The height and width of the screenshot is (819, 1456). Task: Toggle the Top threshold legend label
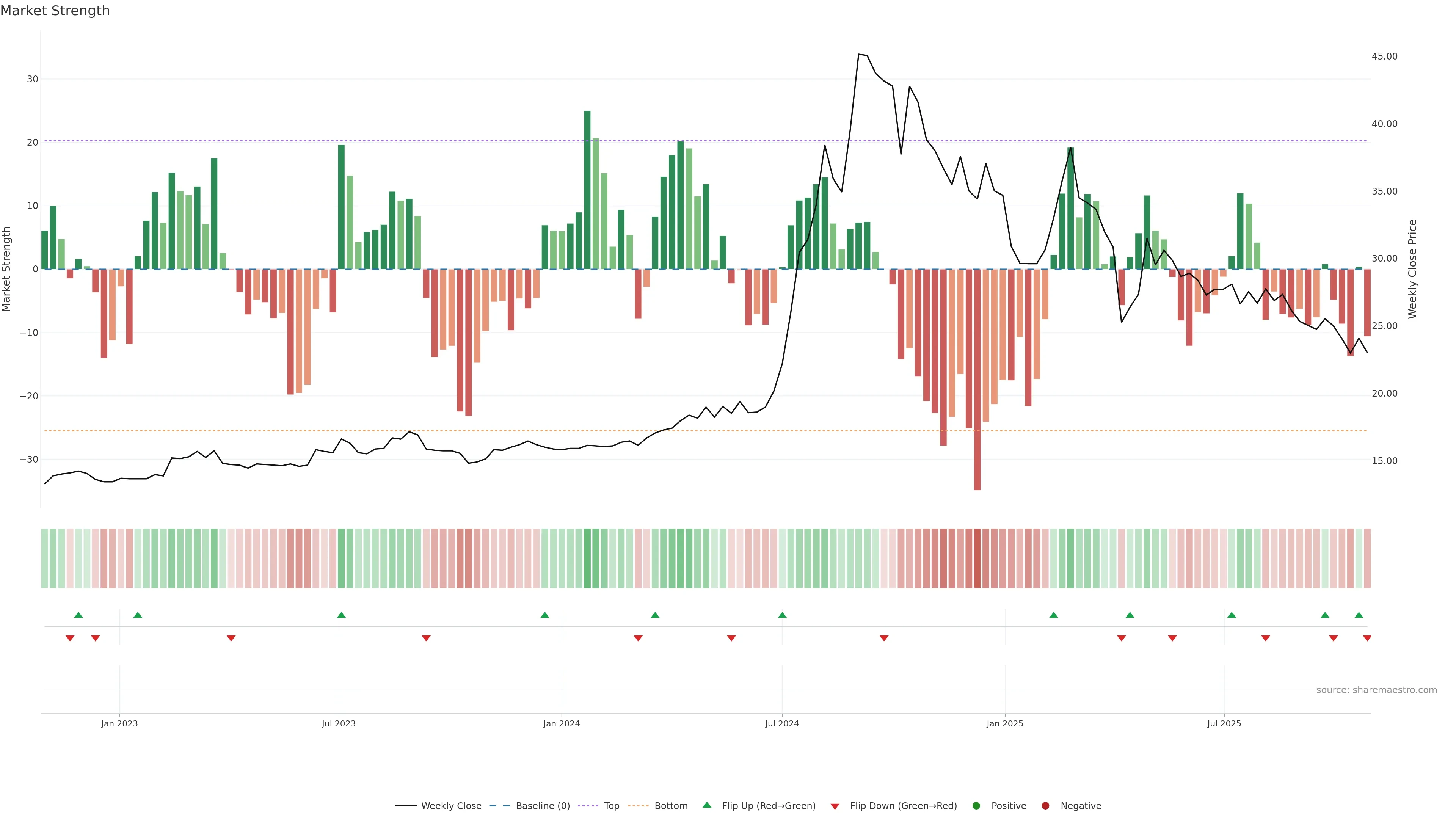coord(612,806)
